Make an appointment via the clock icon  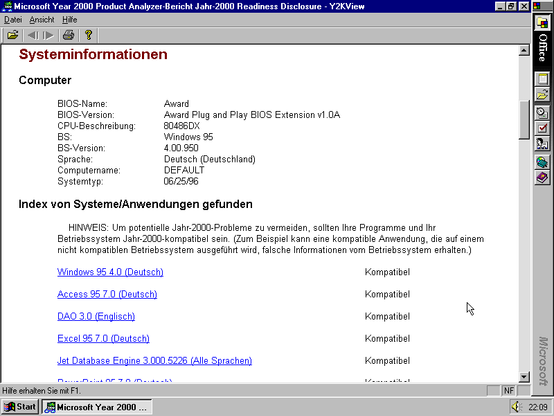click(x=542, y=113)
